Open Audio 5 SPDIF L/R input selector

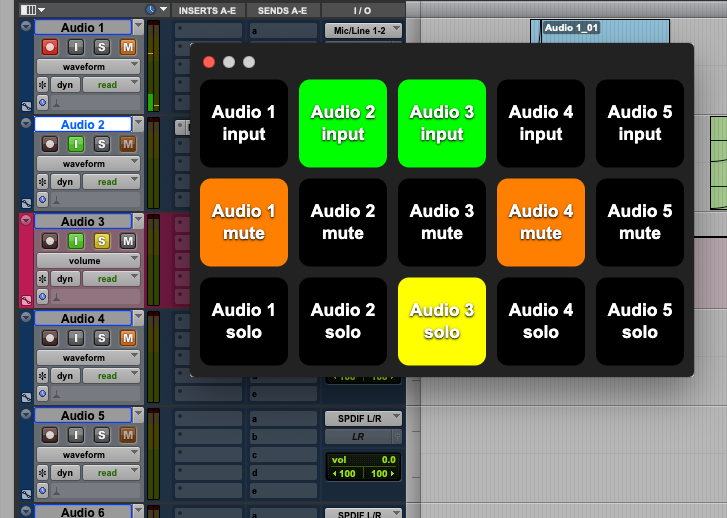point(363,418)
